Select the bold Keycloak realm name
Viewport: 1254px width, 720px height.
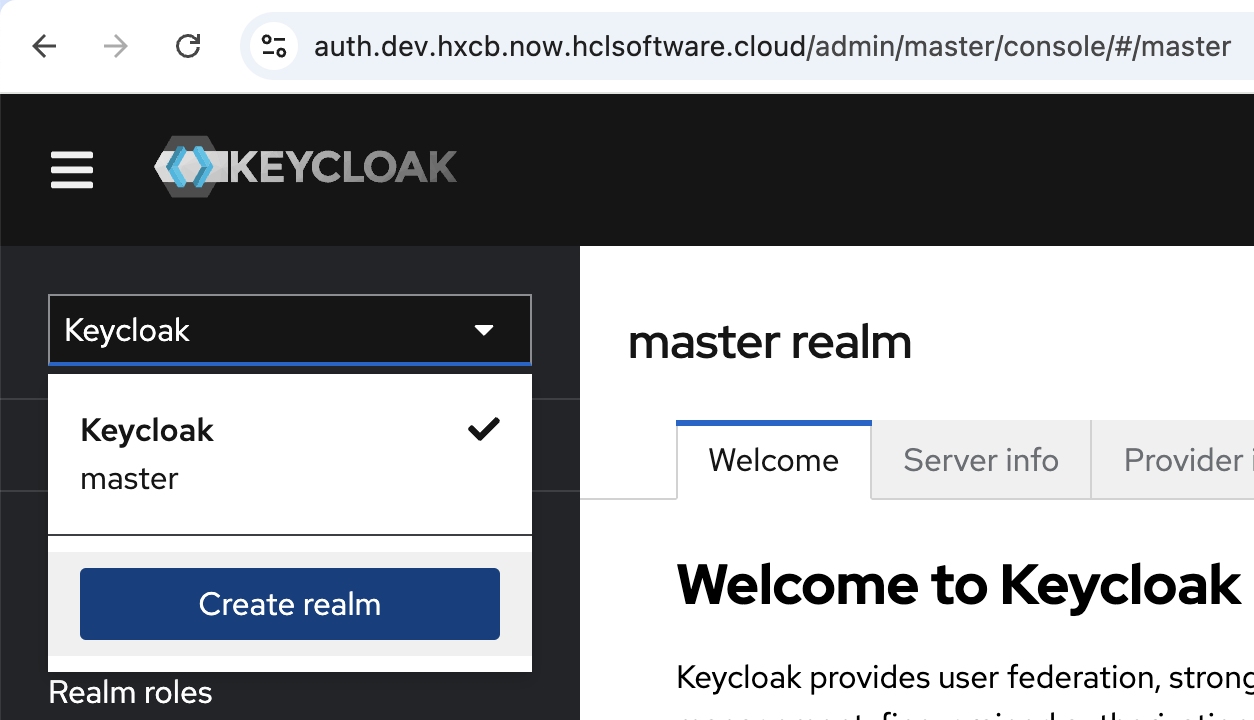147,430
